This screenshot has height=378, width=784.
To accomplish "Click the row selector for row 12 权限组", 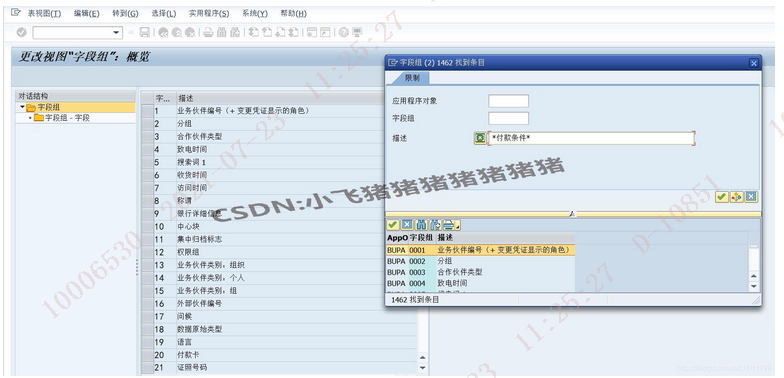I will [147, 252].
